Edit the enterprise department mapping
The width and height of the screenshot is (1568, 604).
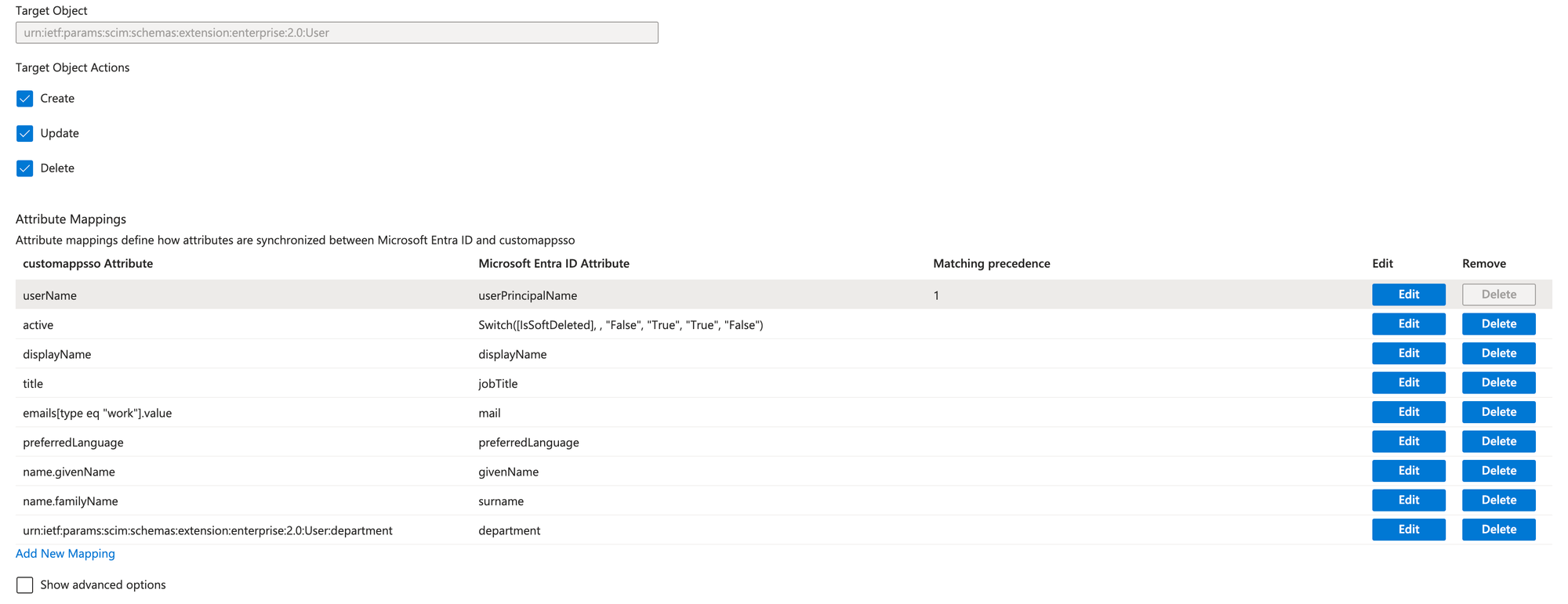[1408, 530]
